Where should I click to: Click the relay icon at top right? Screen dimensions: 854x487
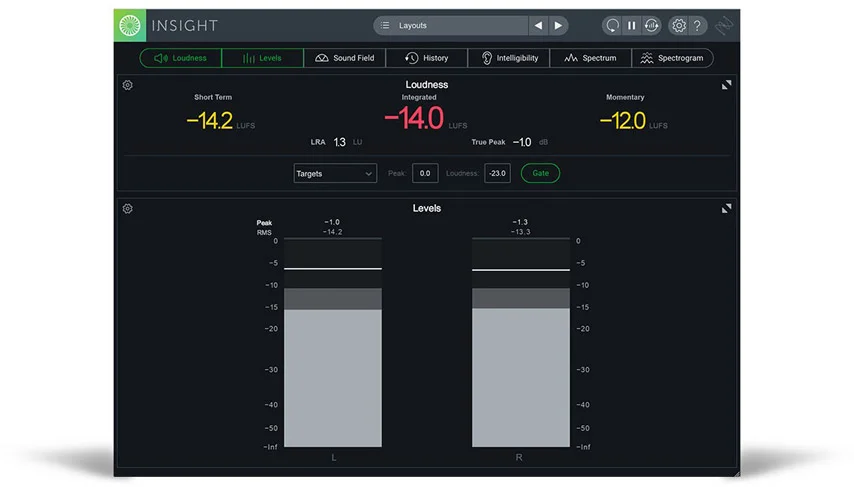(724, 25)
